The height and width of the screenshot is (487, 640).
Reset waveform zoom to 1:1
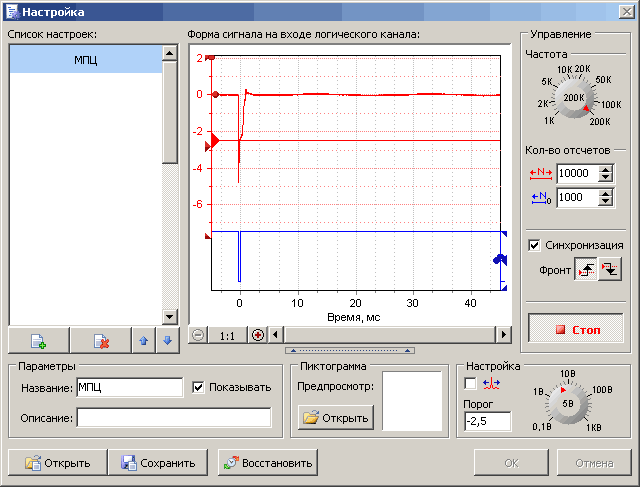pos(228,335)
